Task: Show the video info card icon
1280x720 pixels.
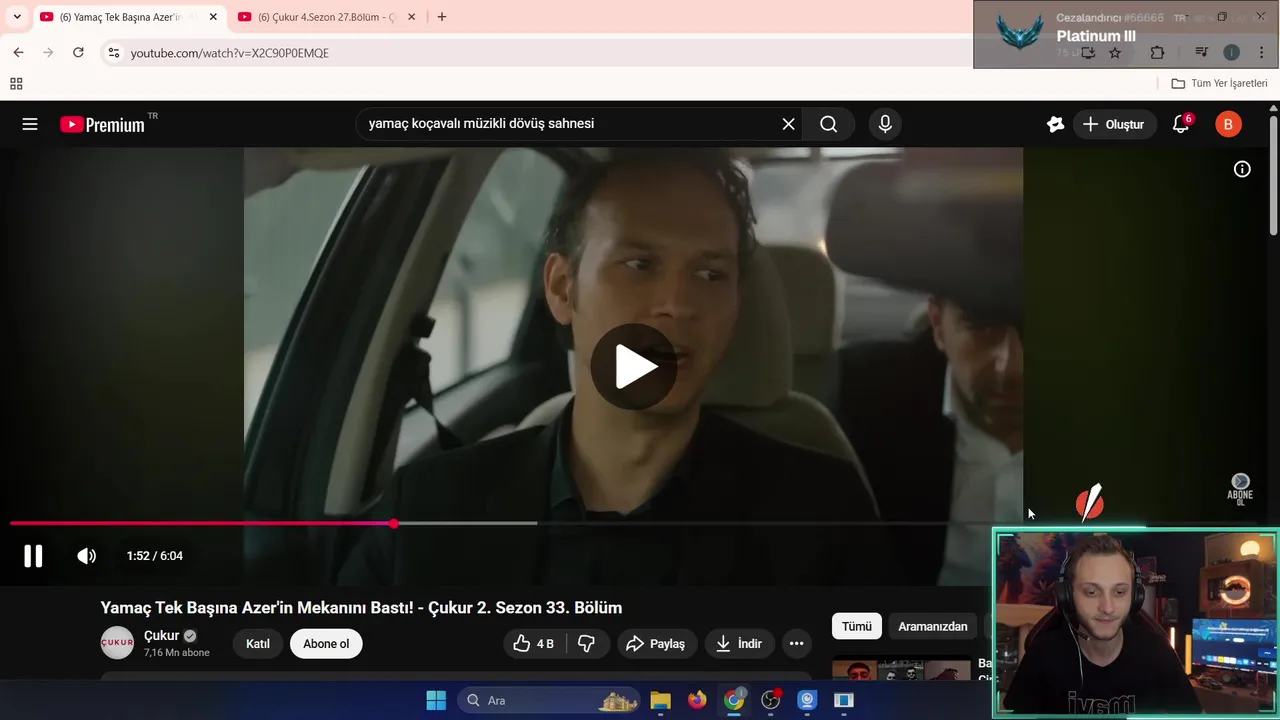Action: coord(1242,169)
